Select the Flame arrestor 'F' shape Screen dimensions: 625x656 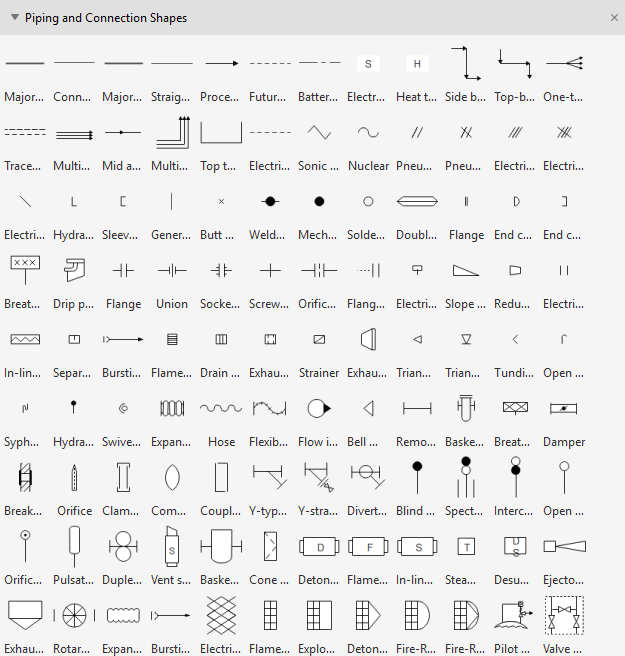pos(368,546)
